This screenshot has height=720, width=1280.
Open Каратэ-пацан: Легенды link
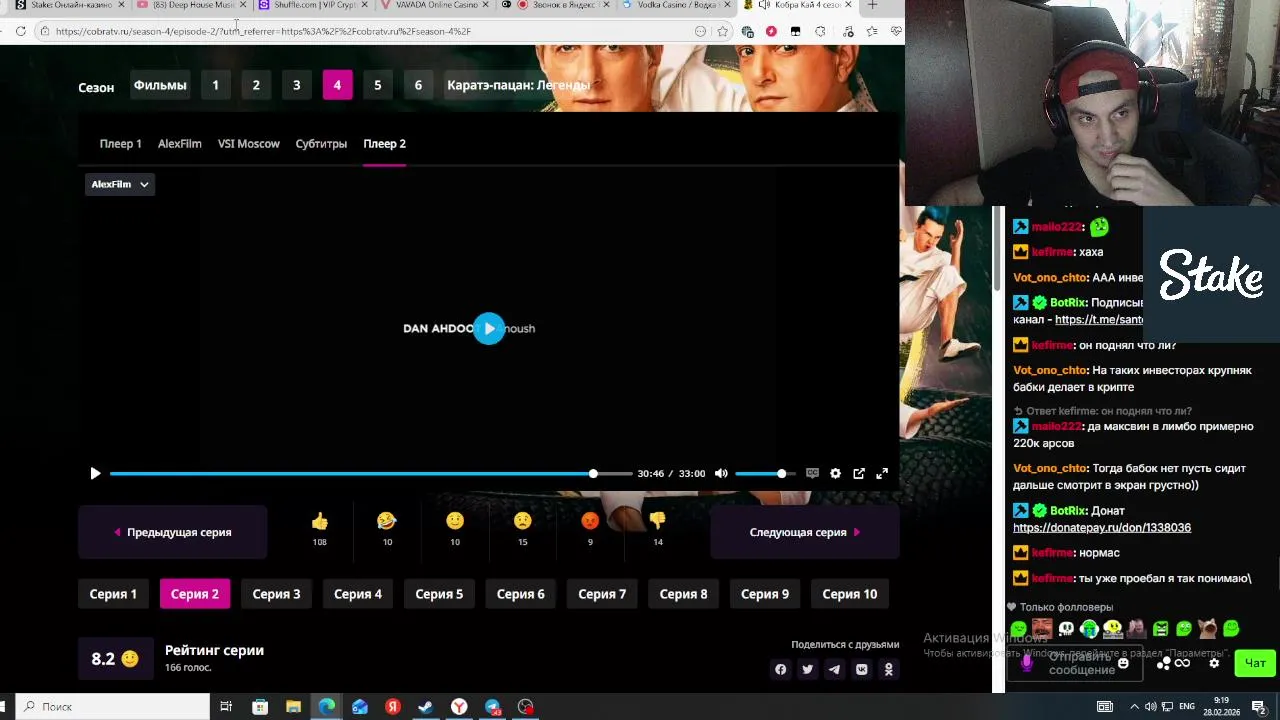pyautogui.click(x=518, y=85)
